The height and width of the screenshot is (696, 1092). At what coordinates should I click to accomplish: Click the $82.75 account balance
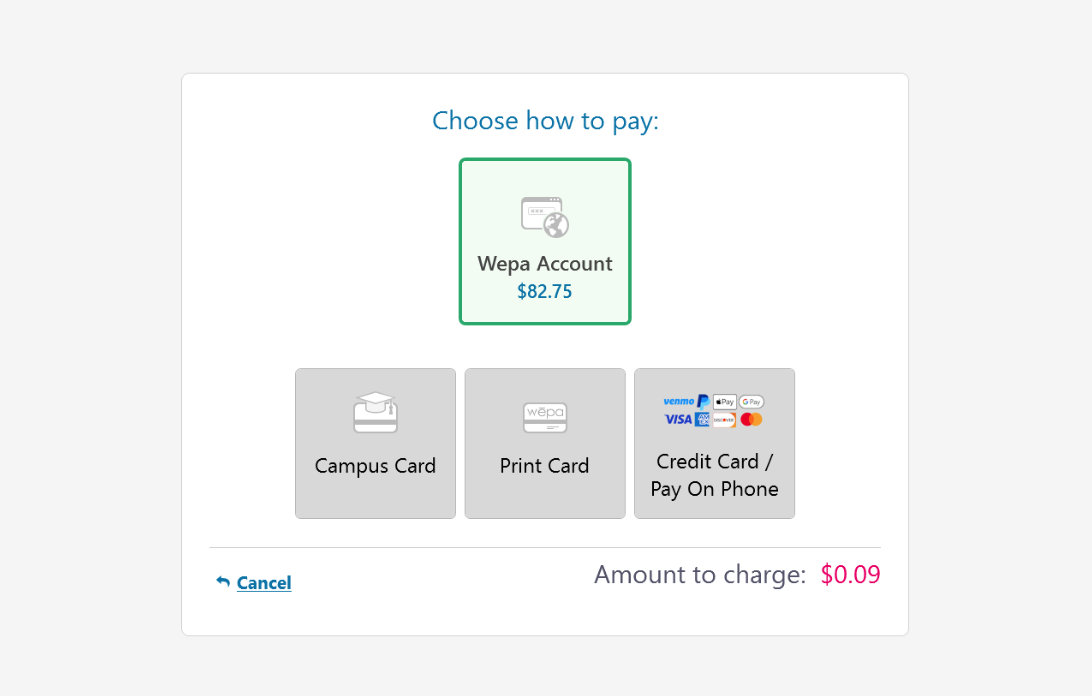click(545, 291)
